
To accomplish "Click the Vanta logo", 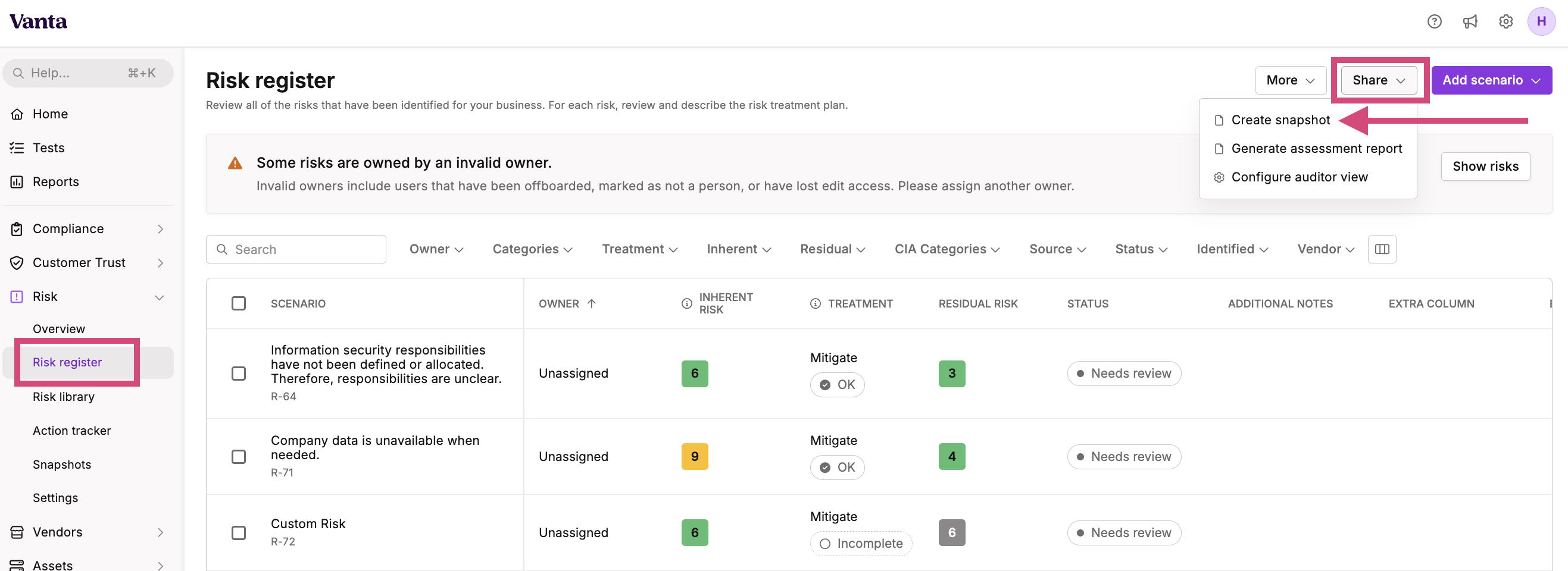I will (x=38, y=21).
